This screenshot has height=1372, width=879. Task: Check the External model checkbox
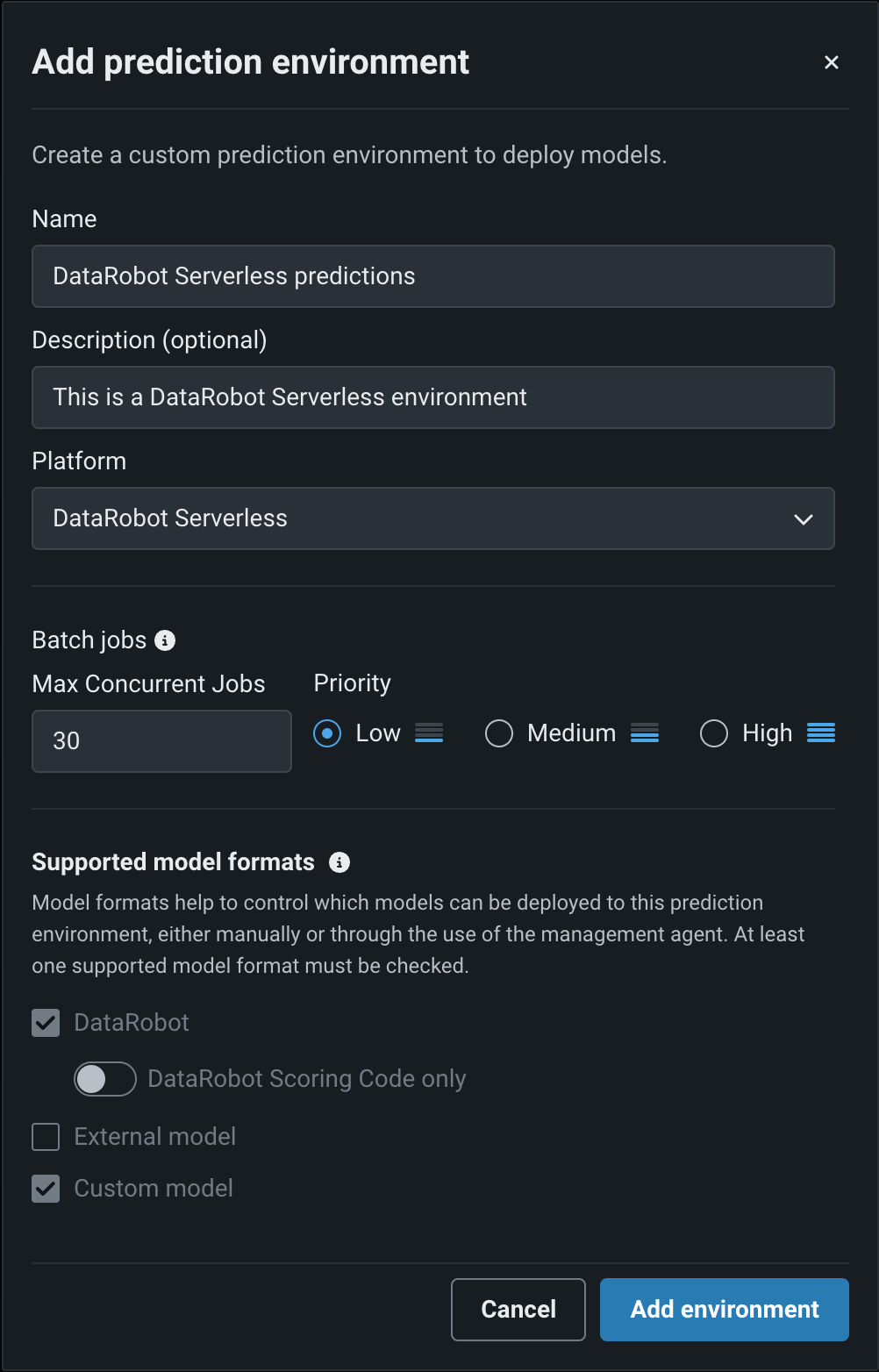tap(46, 1137)
